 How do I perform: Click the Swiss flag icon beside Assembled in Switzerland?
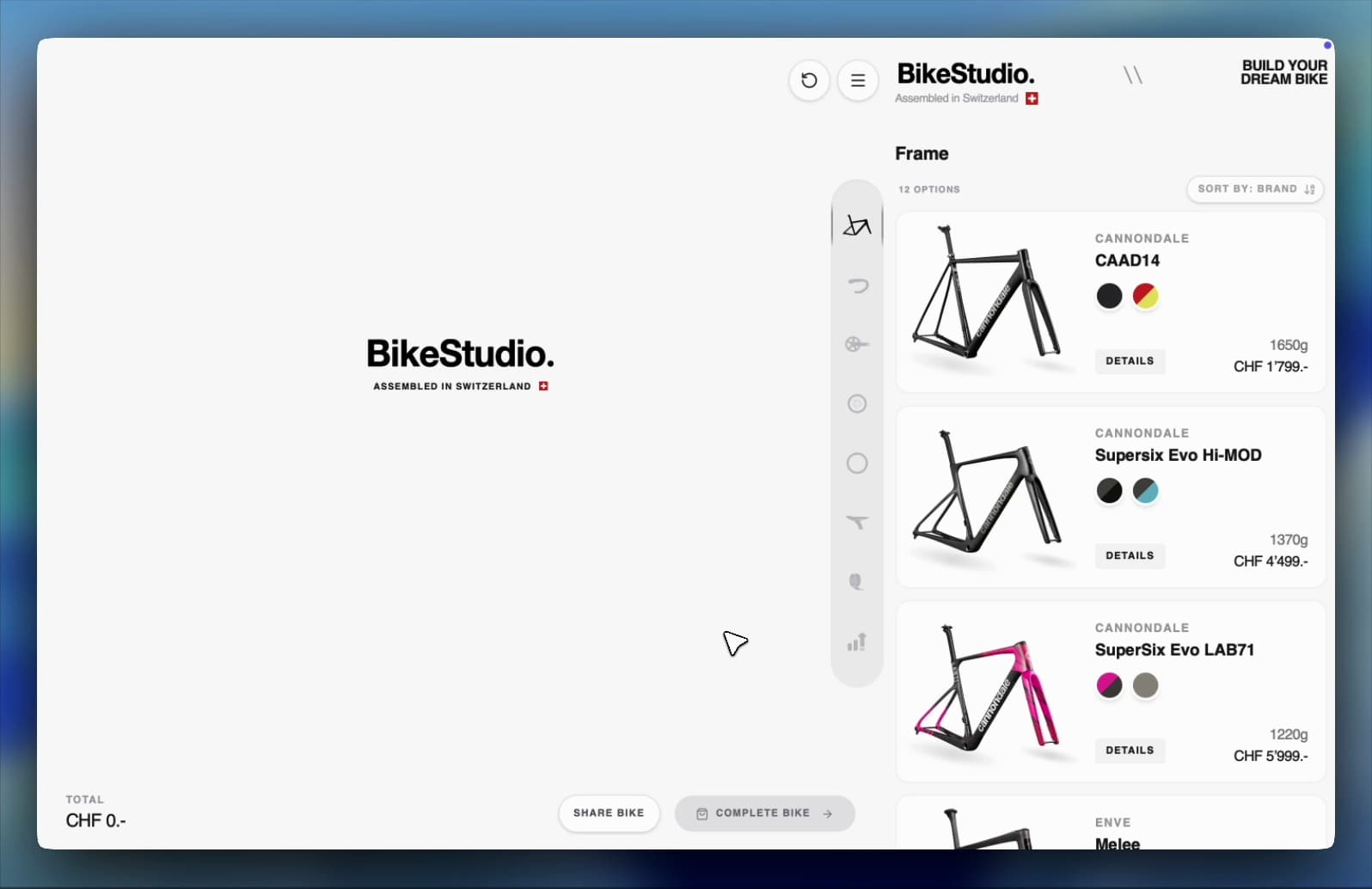[1032, 99]
